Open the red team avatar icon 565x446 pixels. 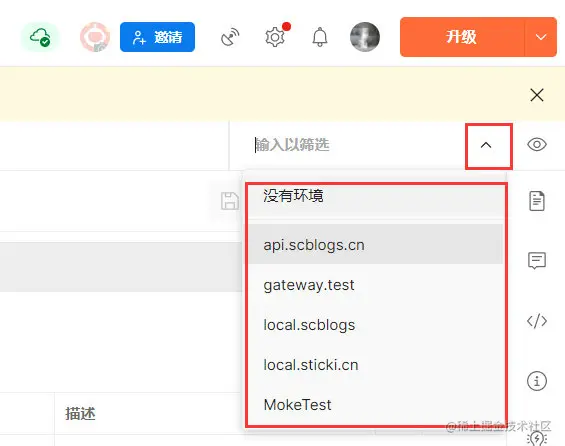[x=95, y=37]
